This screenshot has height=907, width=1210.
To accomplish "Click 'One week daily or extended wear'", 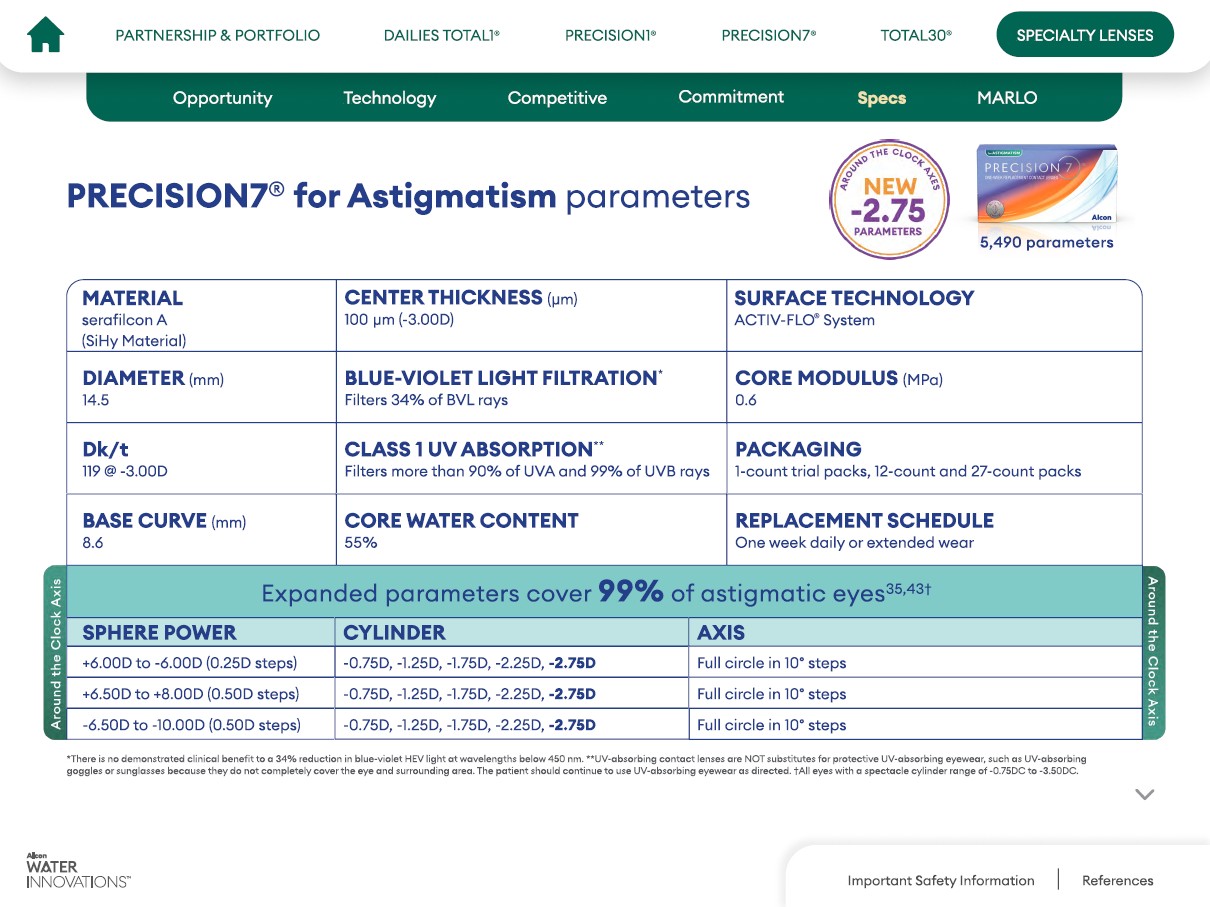I will (854, 543).
